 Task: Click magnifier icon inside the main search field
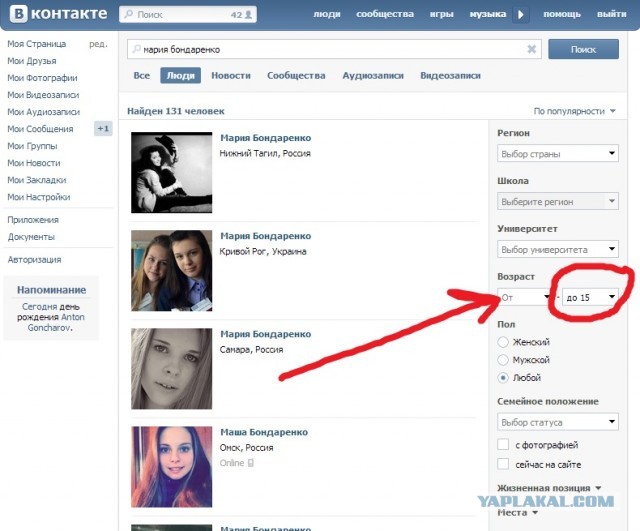tap(135, 49)
